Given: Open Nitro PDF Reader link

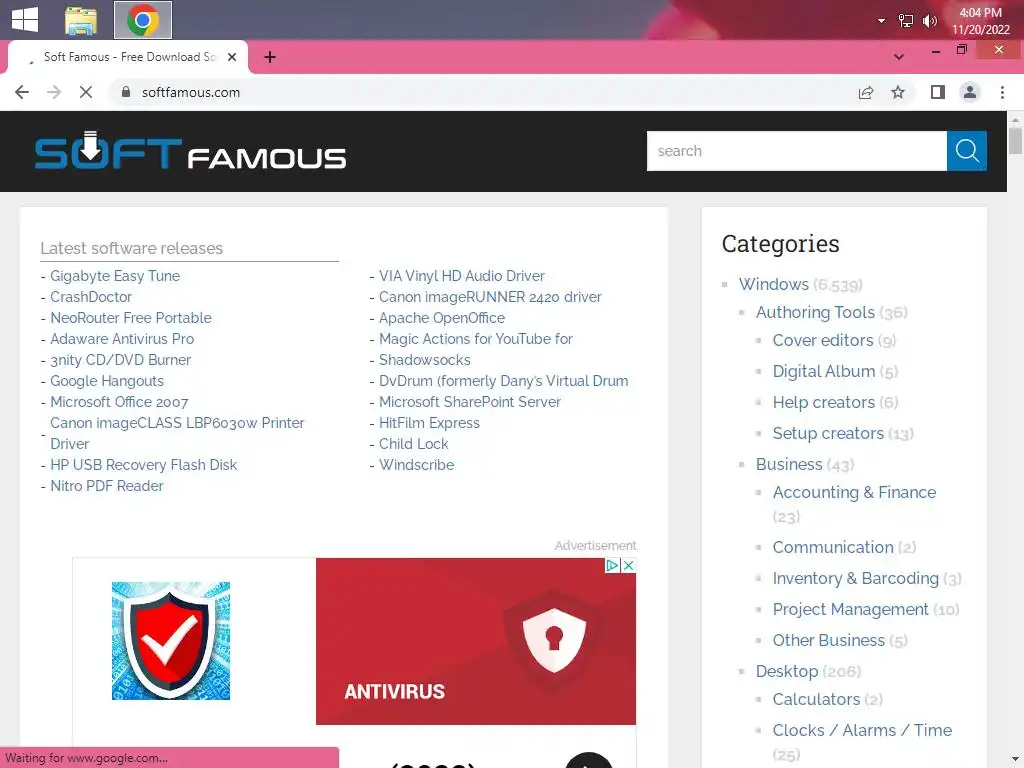Looking at the screenshot, I should point(106,486).
